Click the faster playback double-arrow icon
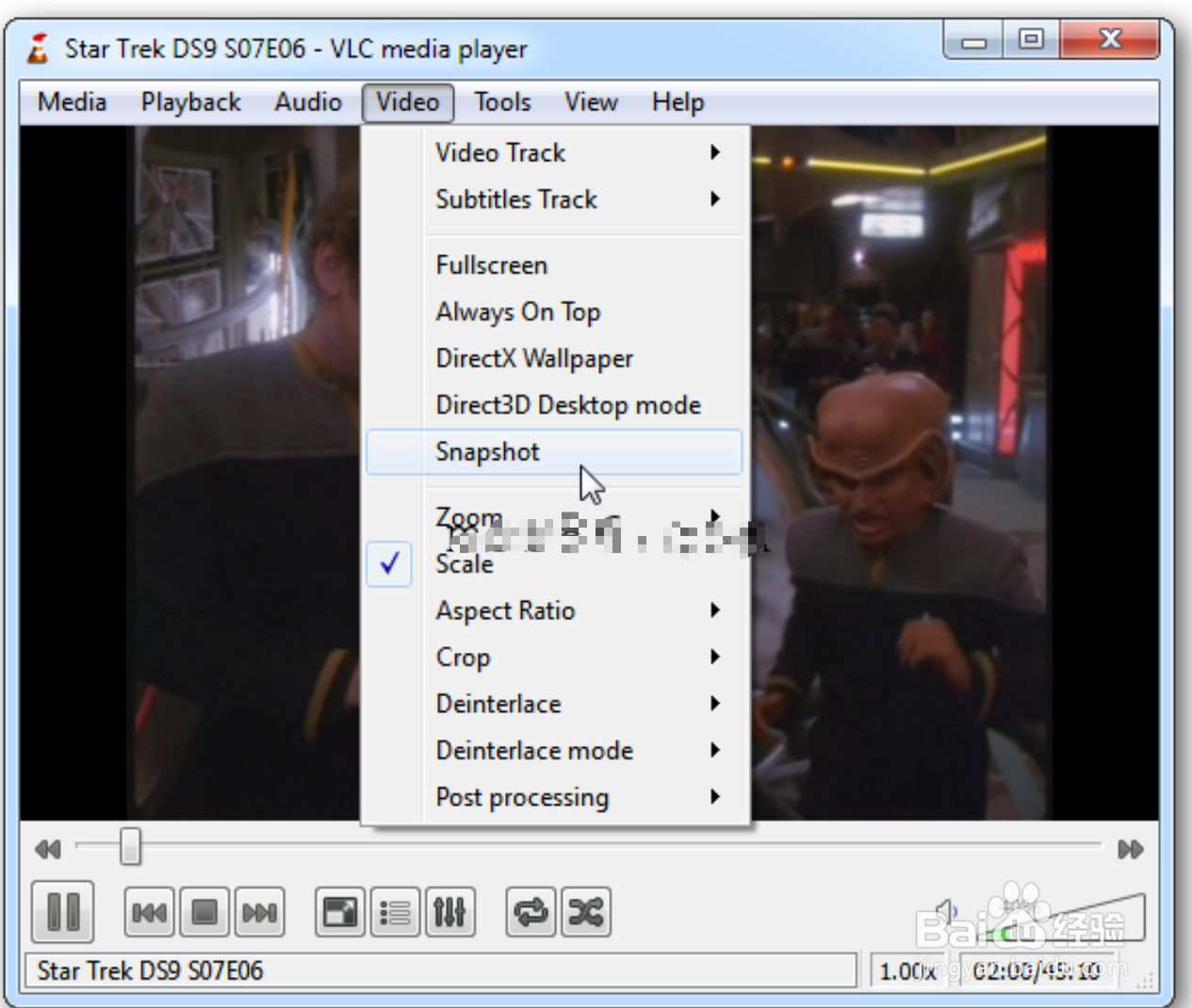This screenshot has width=1192, height=1008. pyautogui.click(x=1130, y=849)
